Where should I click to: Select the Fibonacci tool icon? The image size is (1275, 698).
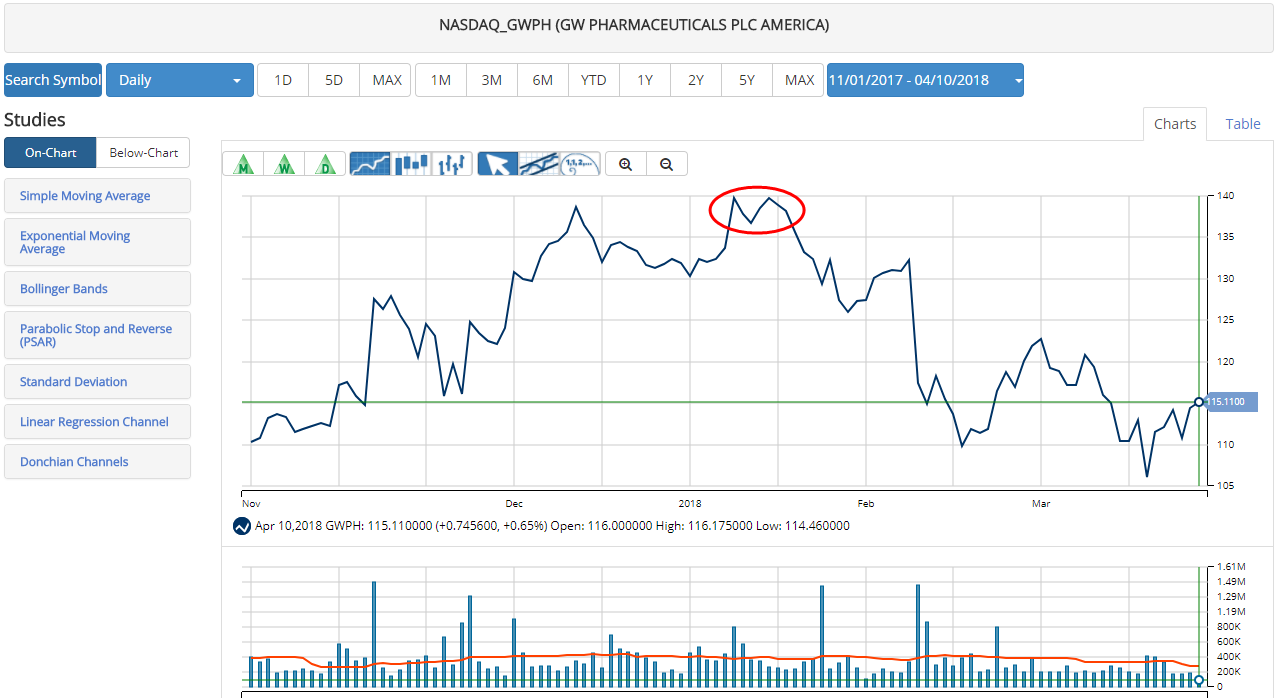(580, 164)
